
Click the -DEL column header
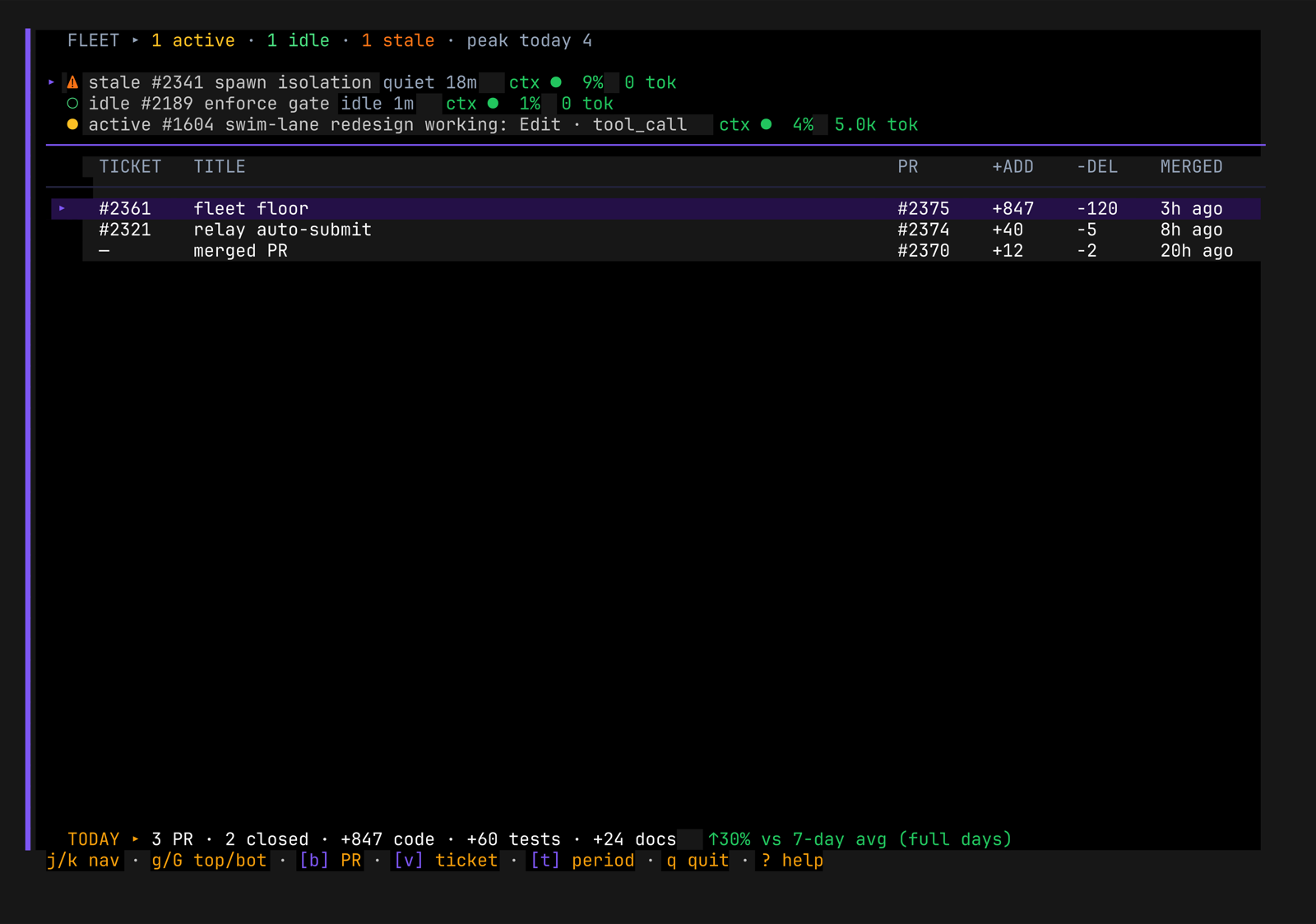[x=1097, y=167]
